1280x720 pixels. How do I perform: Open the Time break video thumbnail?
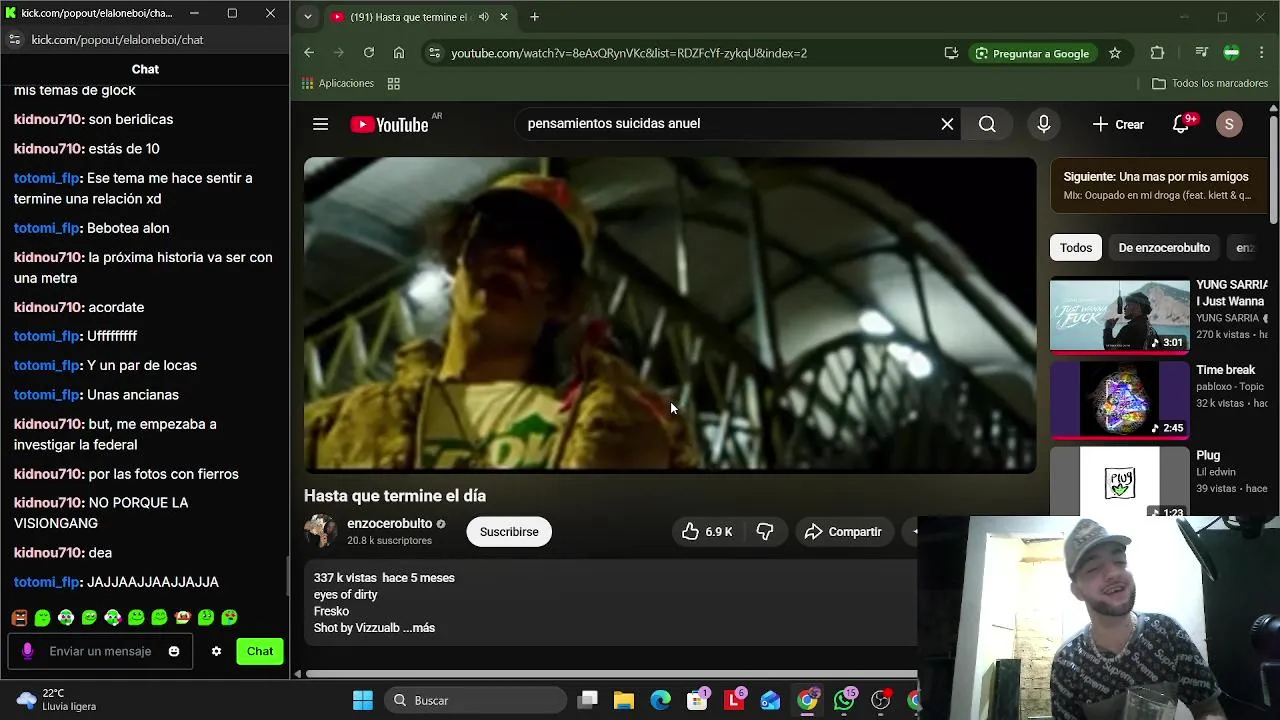(x=1119, y=400)
